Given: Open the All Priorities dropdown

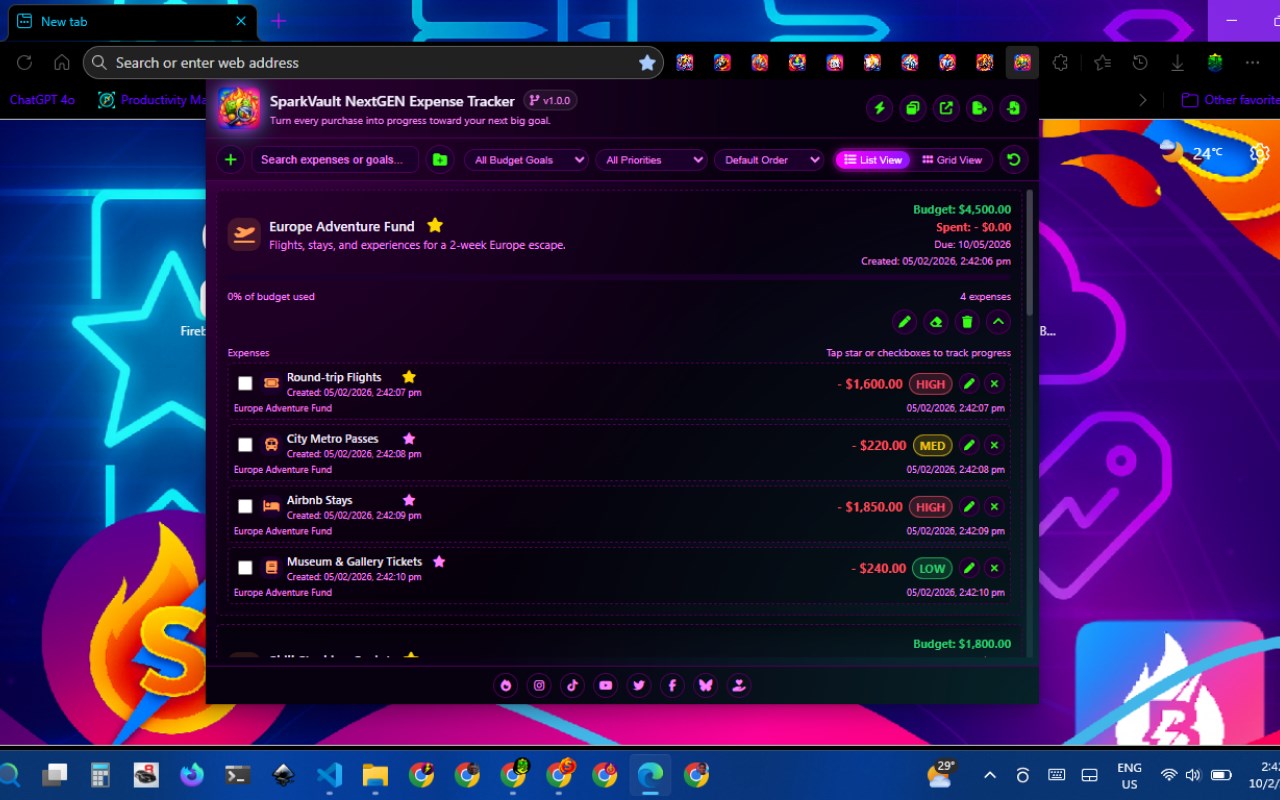Looking at the screenshot, I should 651,160.
